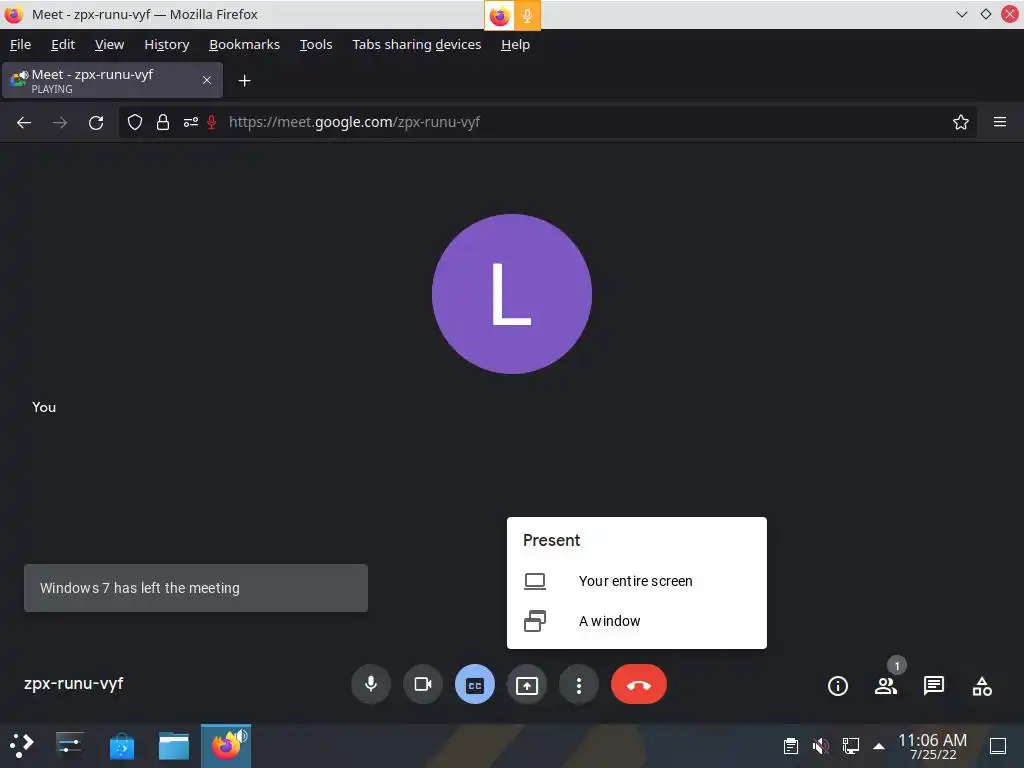Click the Firefox logo in sharing indicator
This screenshot has width=1024, height=768.
point(500,15)
